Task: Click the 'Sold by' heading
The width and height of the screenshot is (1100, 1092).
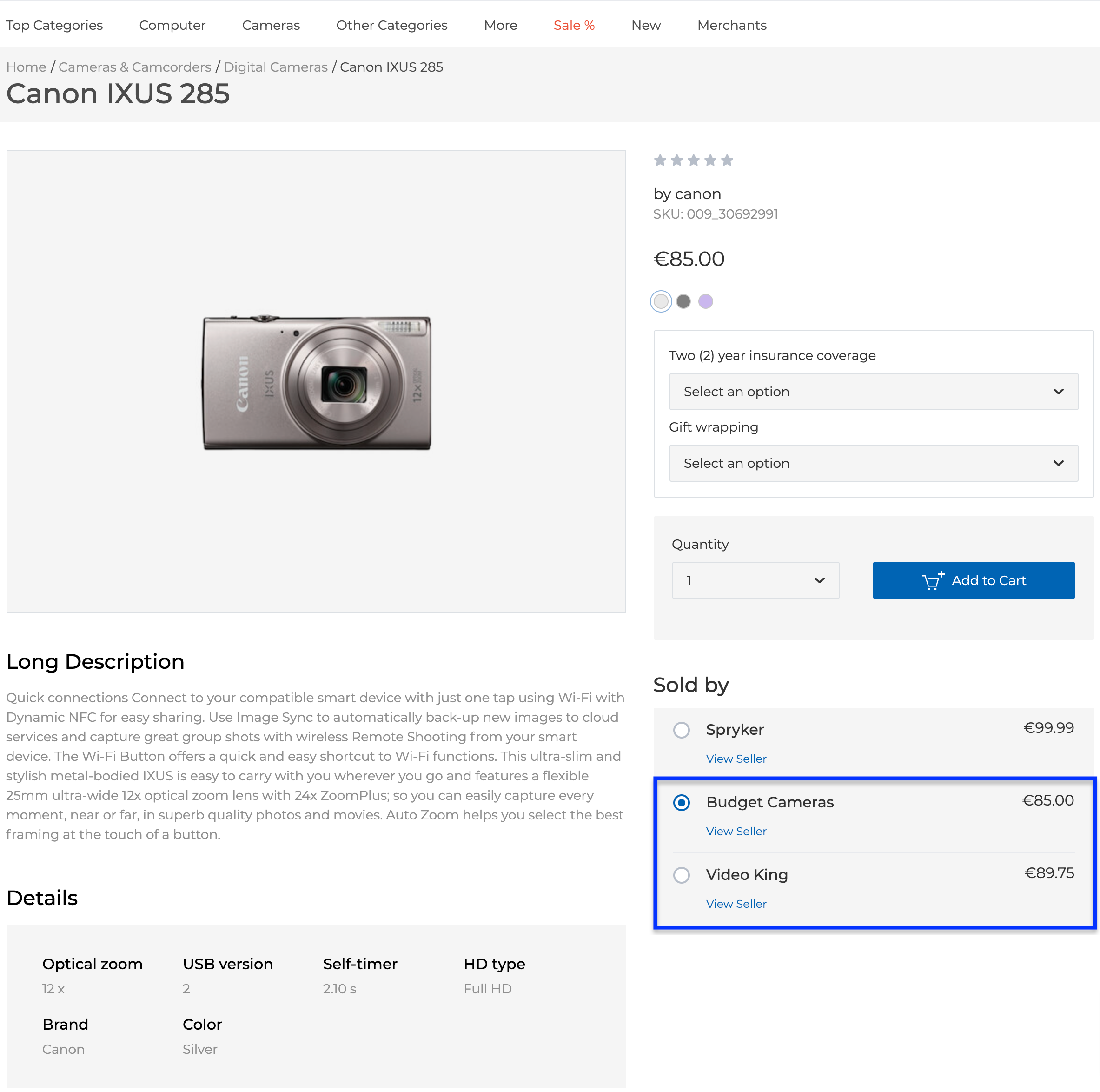Action: 690,685
